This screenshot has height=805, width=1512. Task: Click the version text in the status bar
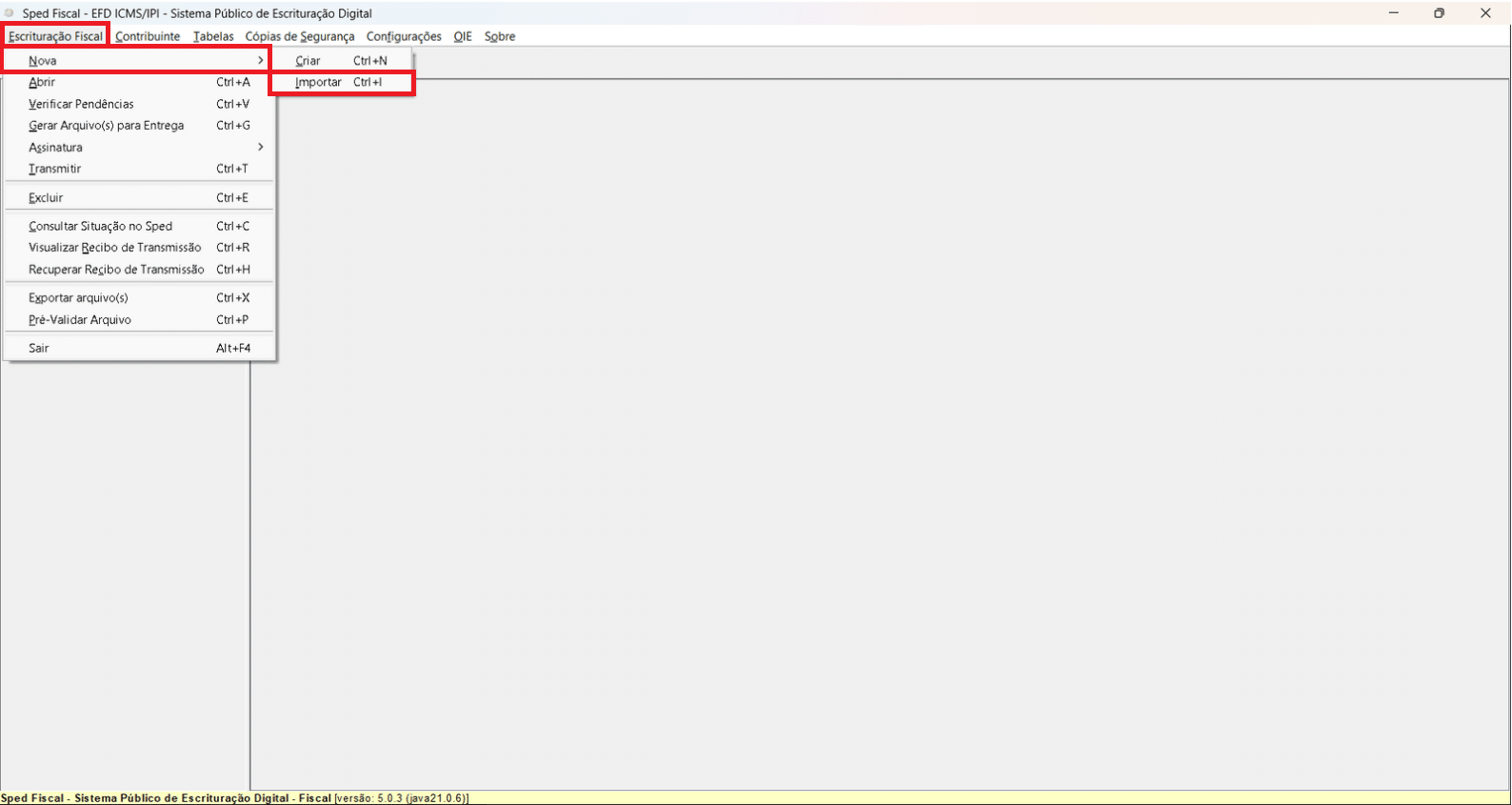pos(402,798)
